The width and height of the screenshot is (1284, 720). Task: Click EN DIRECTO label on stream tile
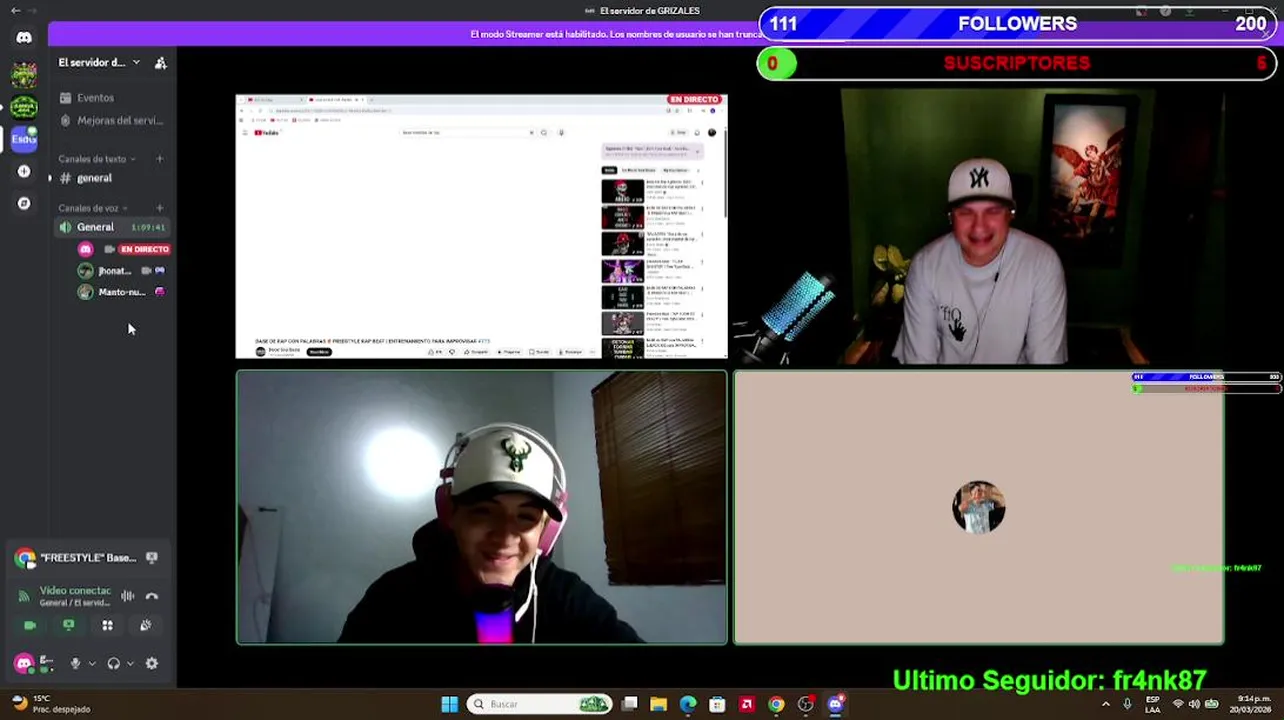[x=694, y=100]
